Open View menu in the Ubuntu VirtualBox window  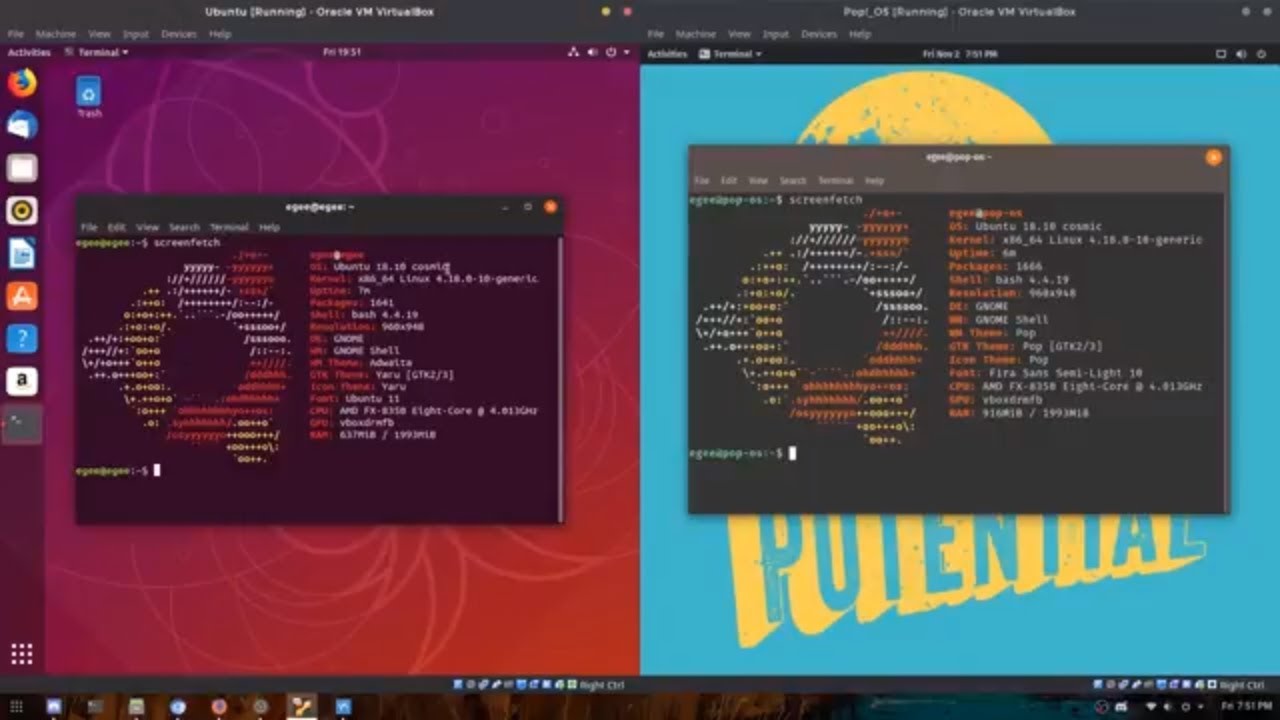pyautogui.click(x=99, y=34)
